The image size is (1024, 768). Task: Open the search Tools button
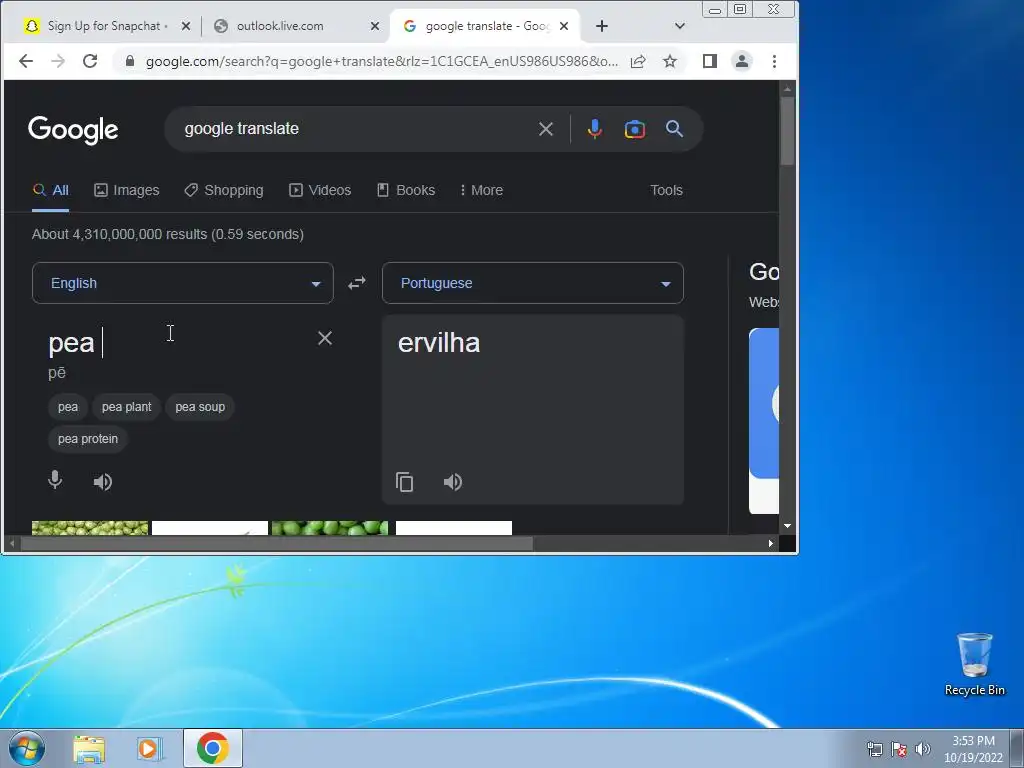click(666, 190)
